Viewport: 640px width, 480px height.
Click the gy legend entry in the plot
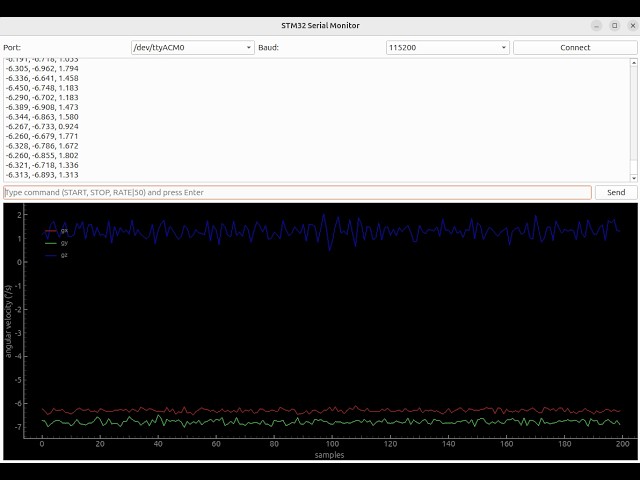[x=56, y=243]
